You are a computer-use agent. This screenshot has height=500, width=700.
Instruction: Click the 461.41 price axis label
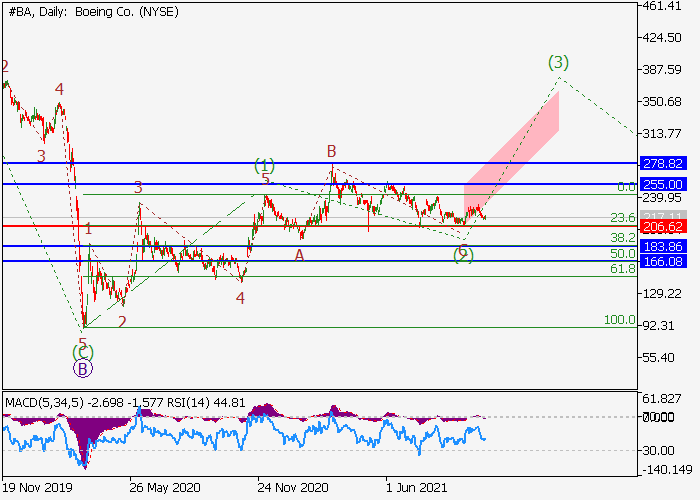pyautogui.click(x=662, y=6)
